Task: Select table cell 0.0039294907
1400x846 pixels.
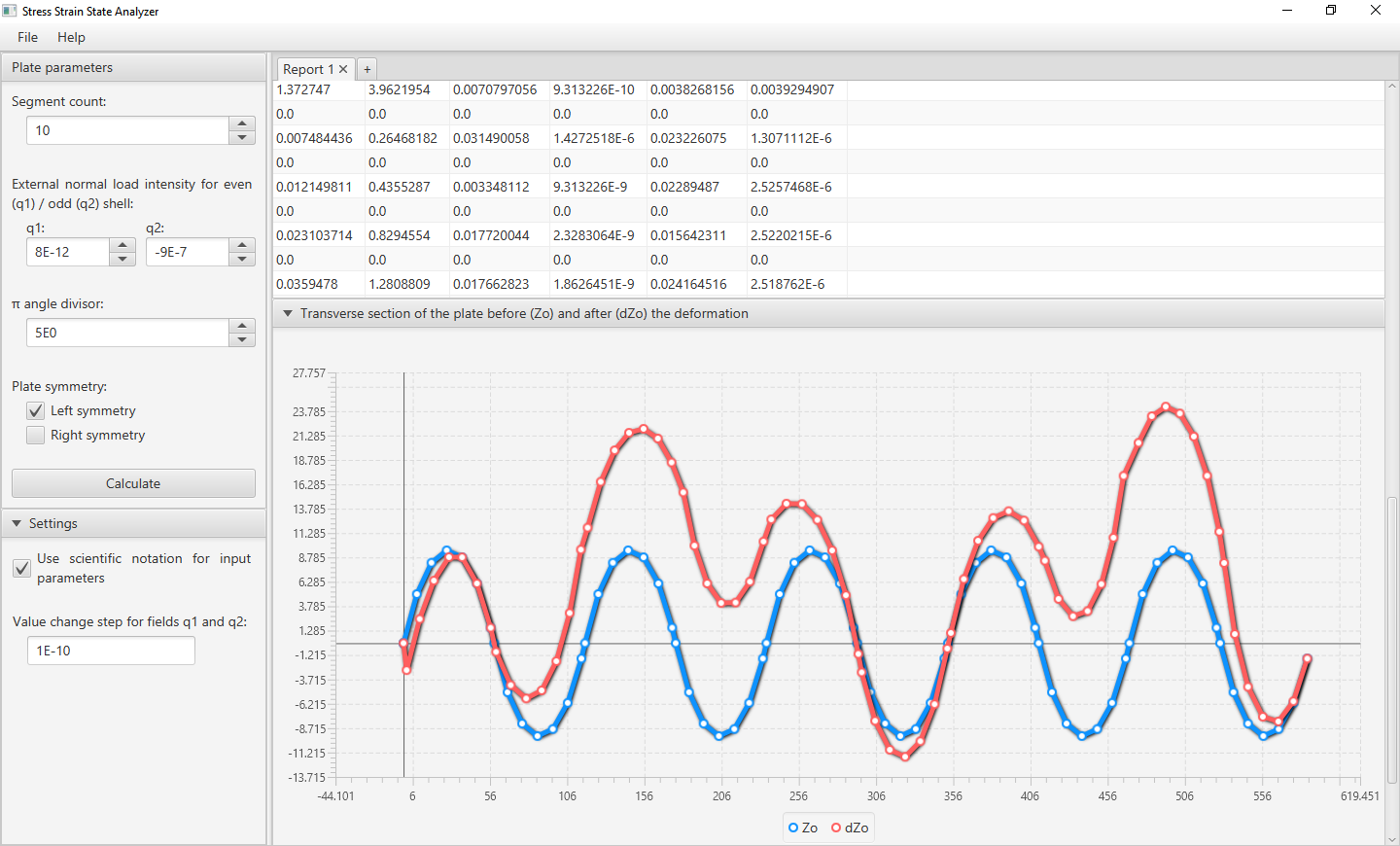Action: coord(796,89)
